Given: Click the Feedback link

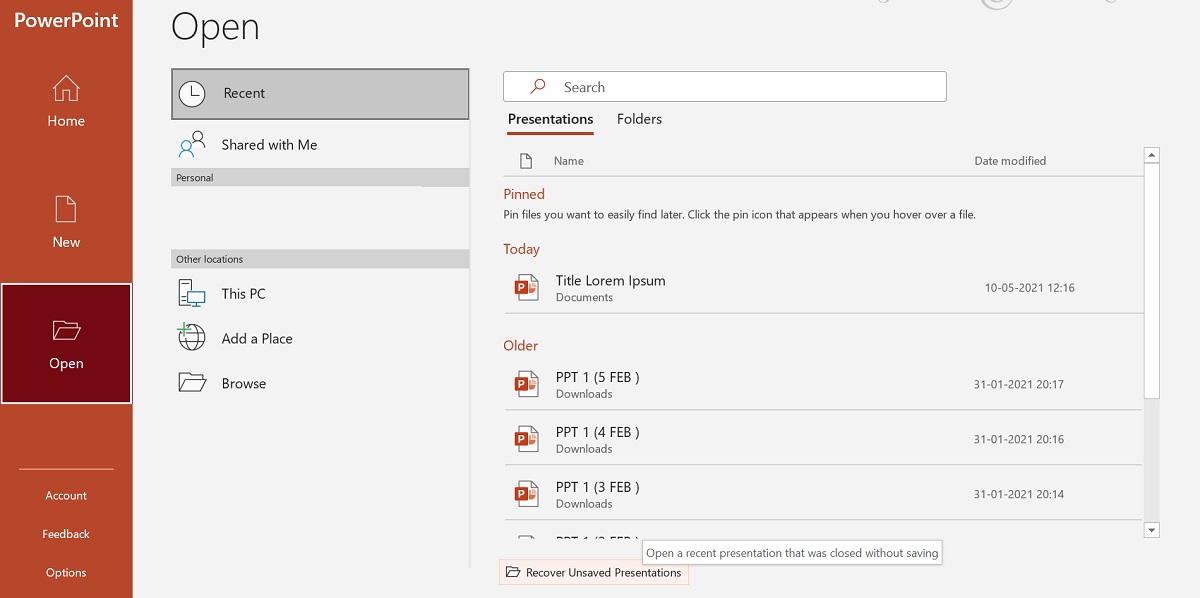Looking at the screenshot, I should (x=66, y=533).
